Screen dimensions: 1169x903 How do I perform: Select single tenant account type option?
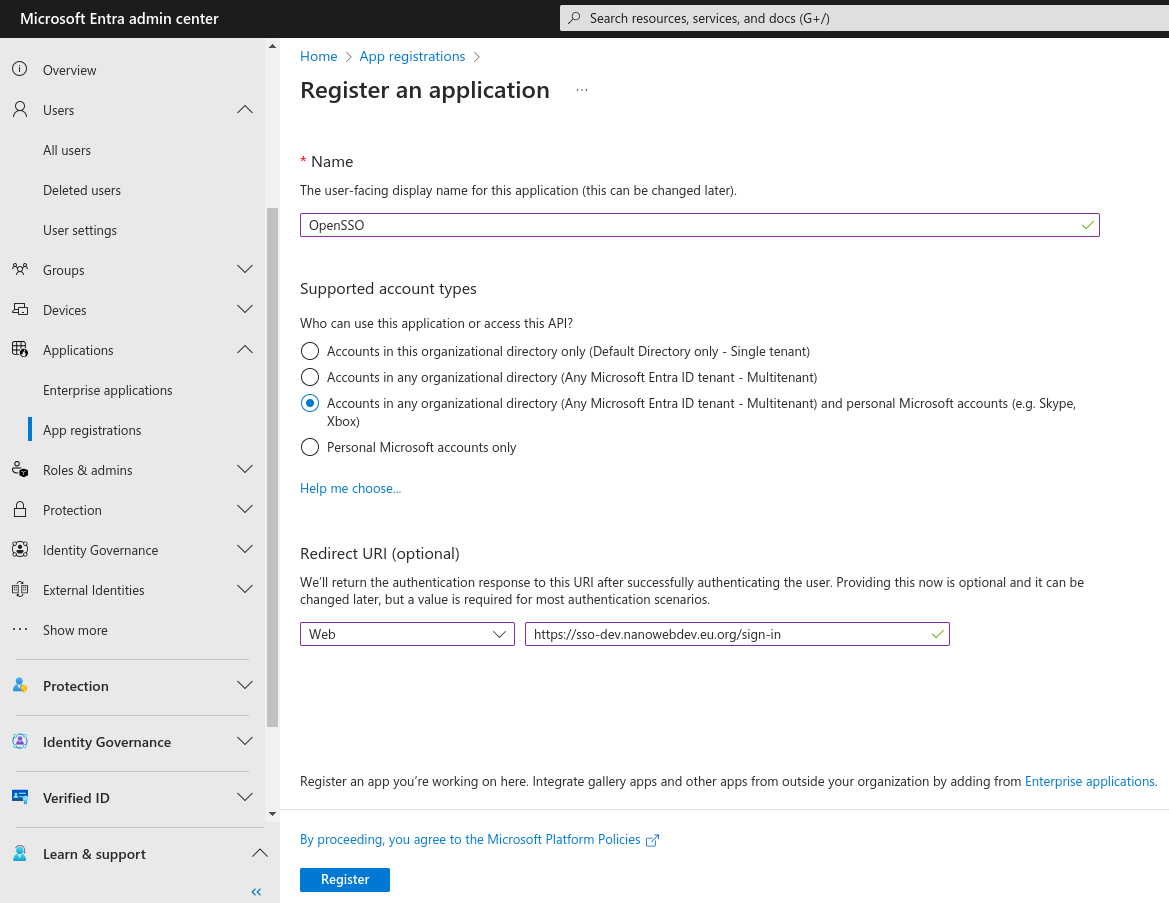310,351
